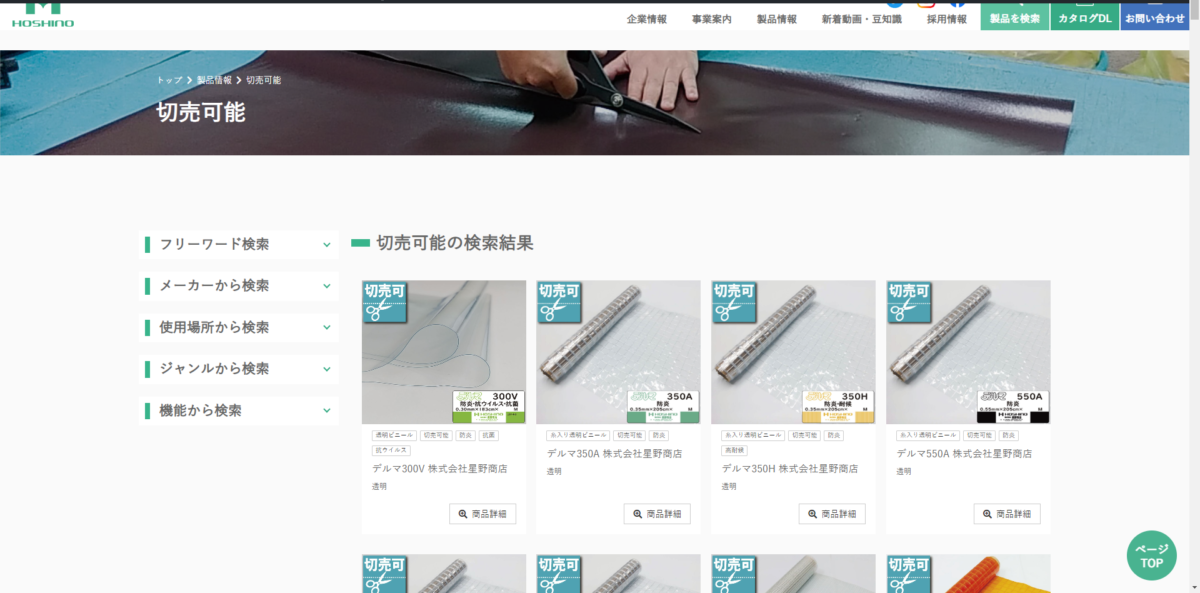1200x593 pixels.
Task: Open the デルマ350A product thumbnail
Action: 619,352
